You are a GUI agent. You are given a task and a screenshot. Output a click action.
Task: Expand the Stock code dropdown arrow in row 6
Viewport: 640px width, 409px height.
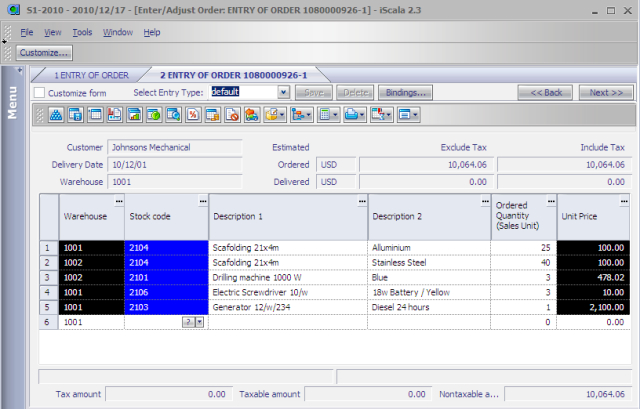click(200, 322)
